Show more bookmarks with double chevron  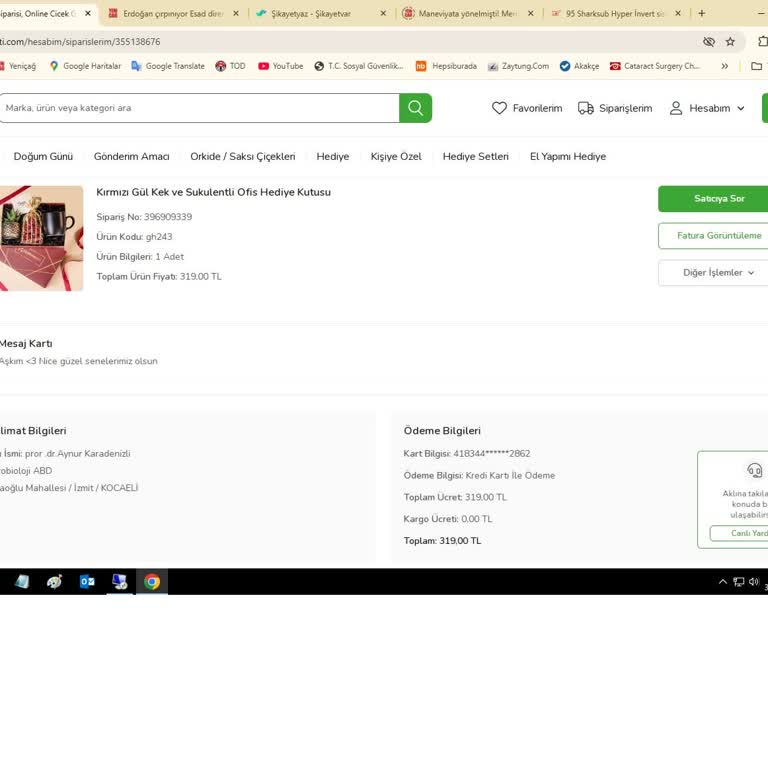[724, 66]
